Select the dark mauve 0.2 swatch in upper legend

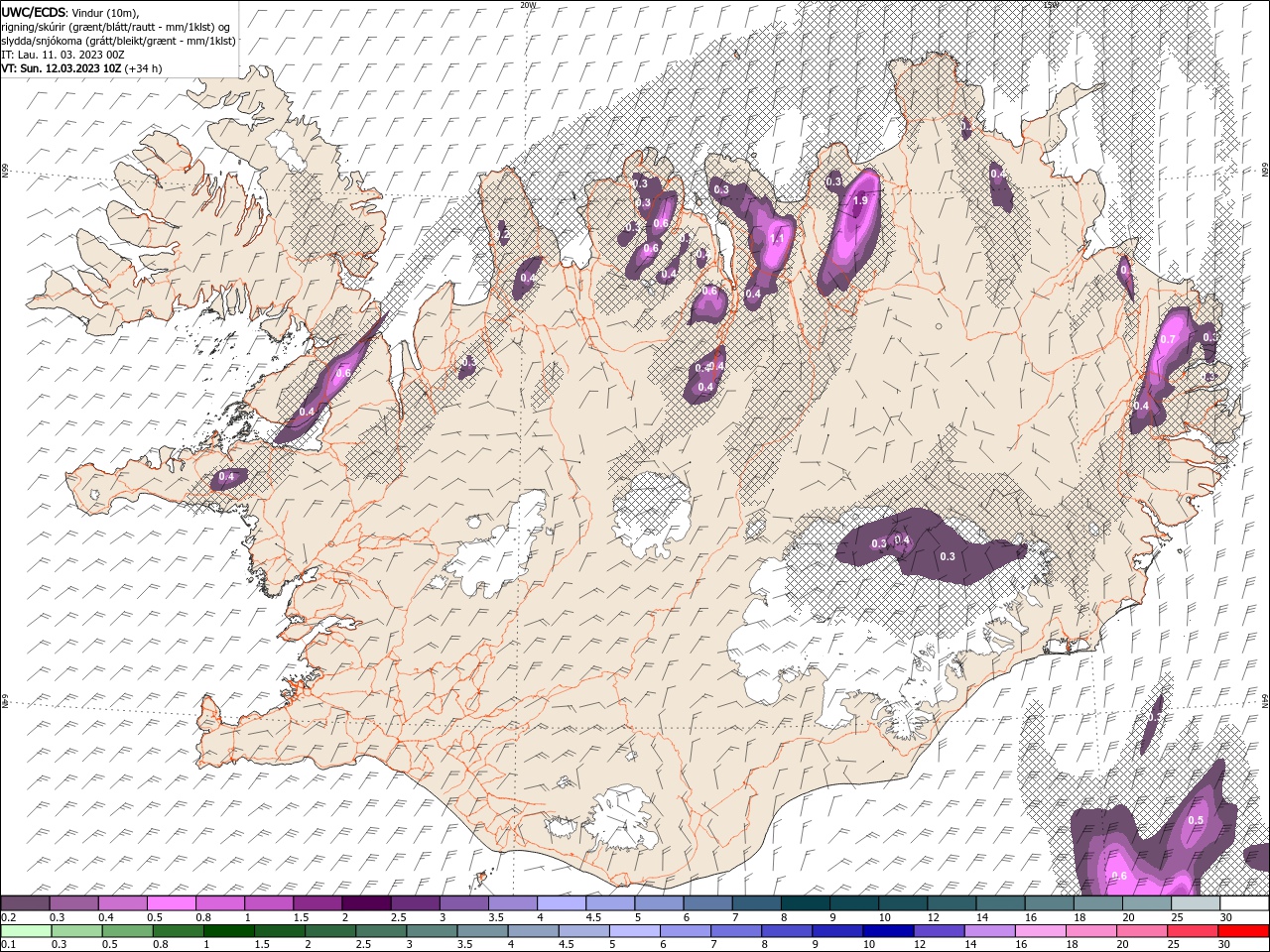click(x=25, y=903)
